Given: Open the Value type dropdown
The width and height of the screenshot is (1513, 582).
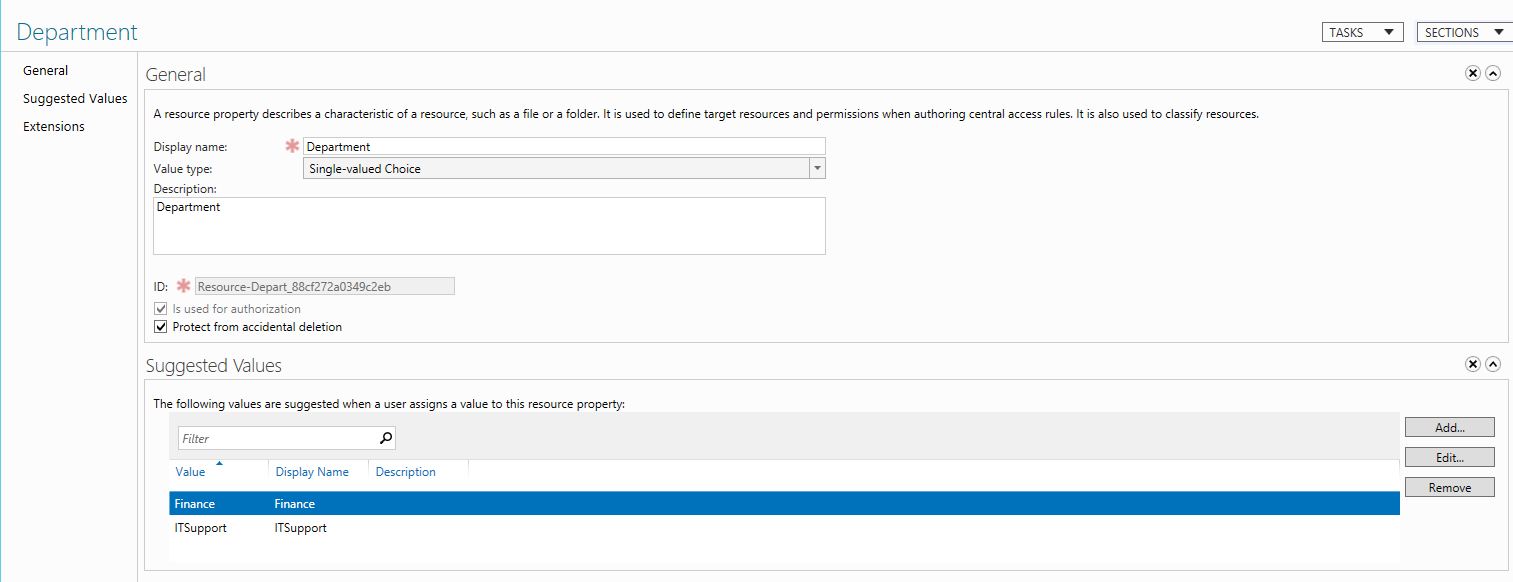Looking at the screenshot, I should tap(817, 167).
